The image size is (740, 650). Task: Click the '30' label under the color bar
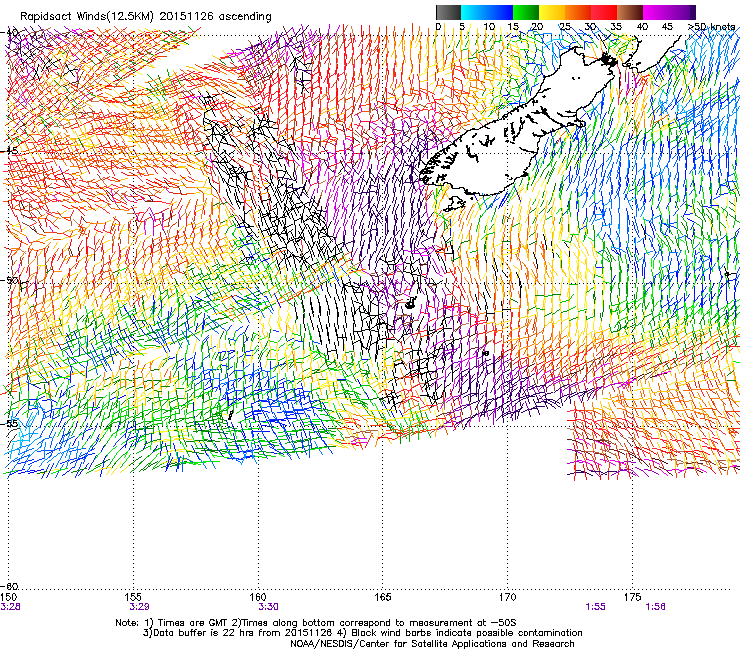[590, 27]
